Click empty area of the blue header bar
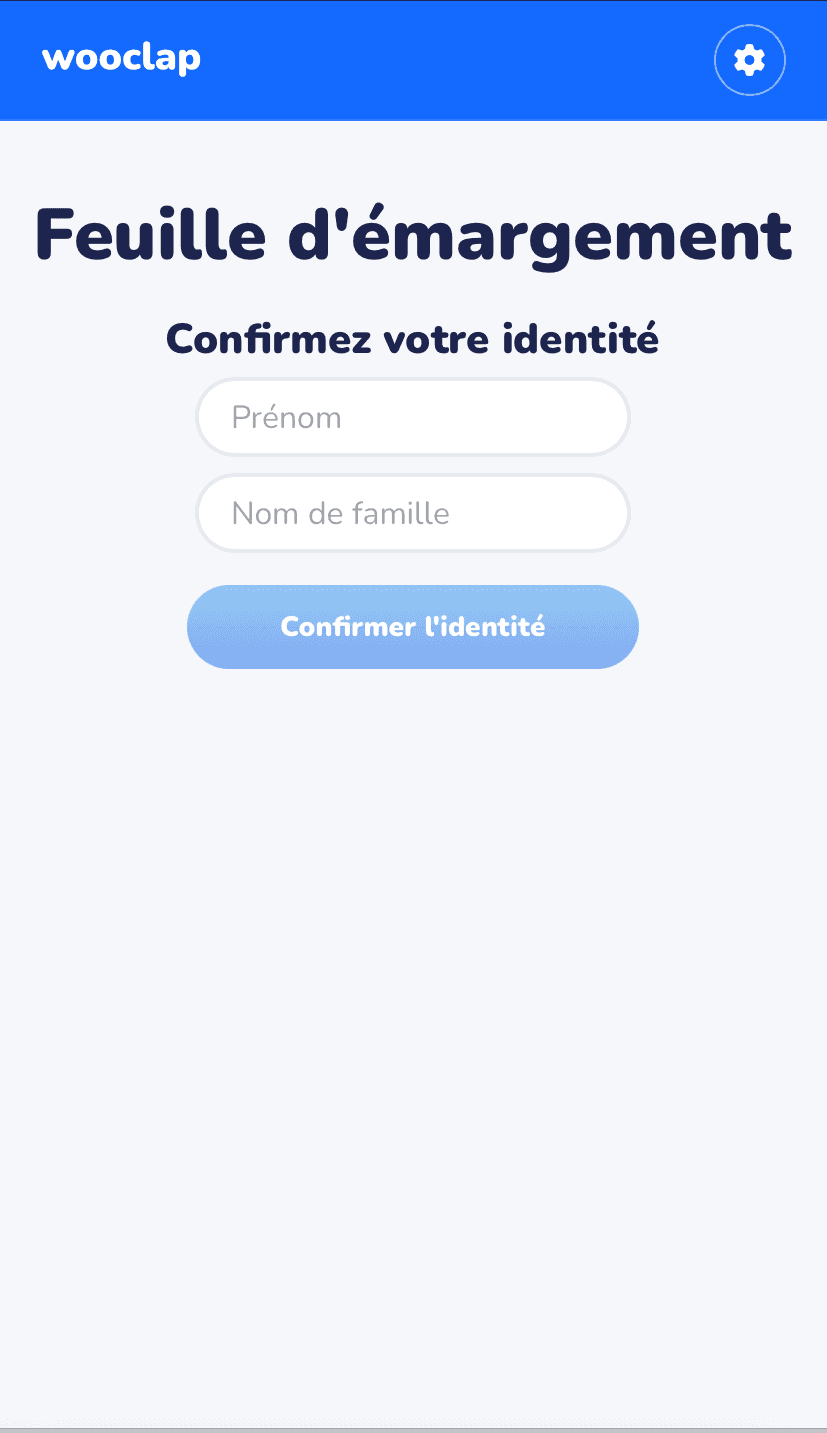Image resolution: width=827 pixels, height=1433 pixels. [450, 60]
